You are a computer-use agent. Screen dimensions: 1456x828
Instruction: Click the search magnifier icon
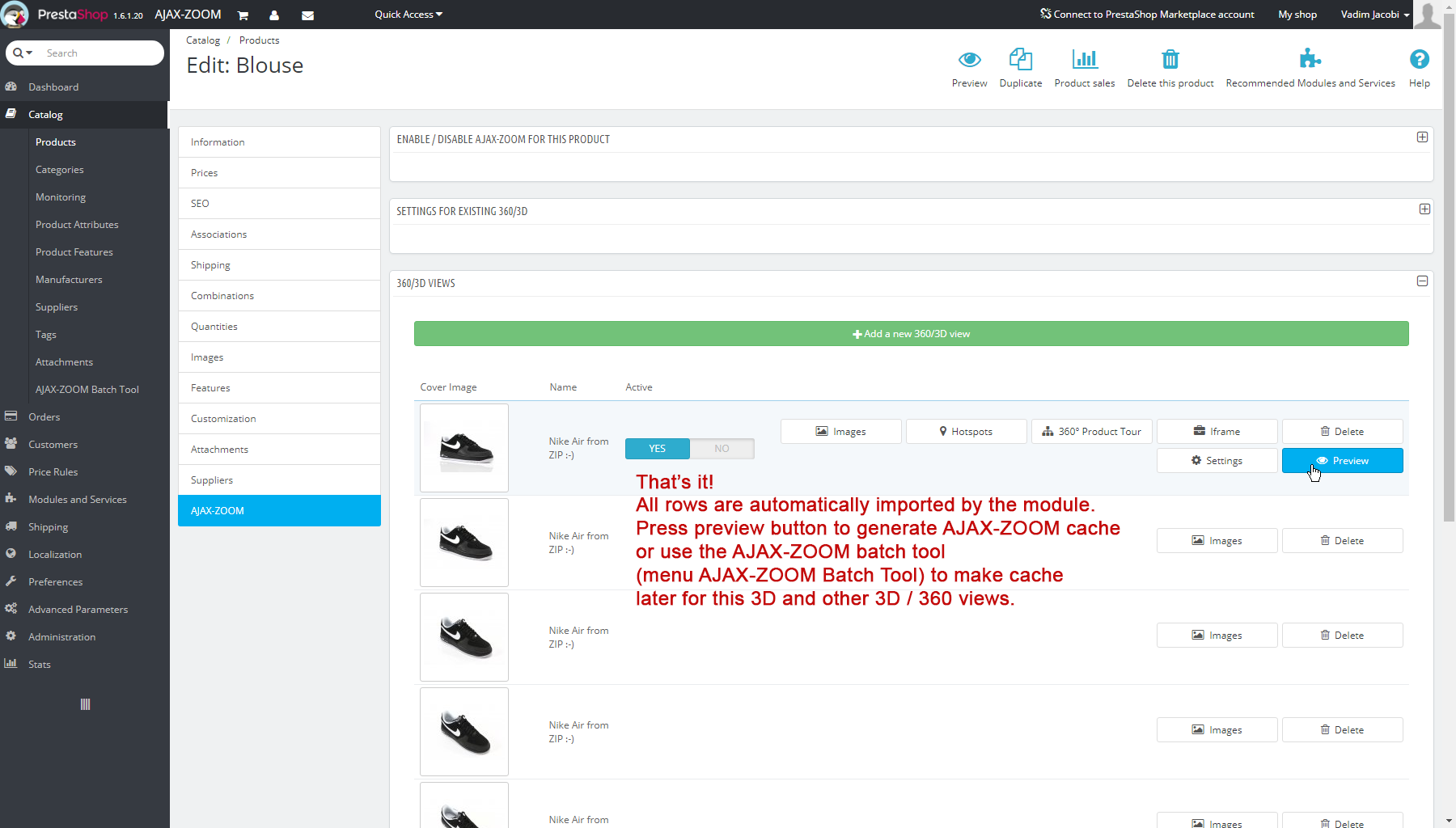click(x=19, y=53)
